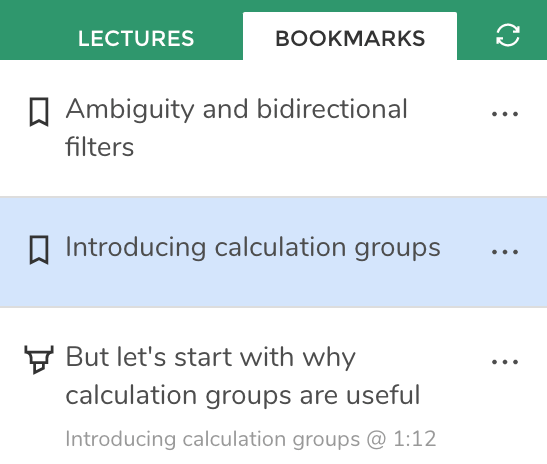Image resolution: width=547 pixels, height=464 pixels.
Task: Jump to Introducing calculation groups @ 1:12 timestamp
Action: tap(251, 439)
